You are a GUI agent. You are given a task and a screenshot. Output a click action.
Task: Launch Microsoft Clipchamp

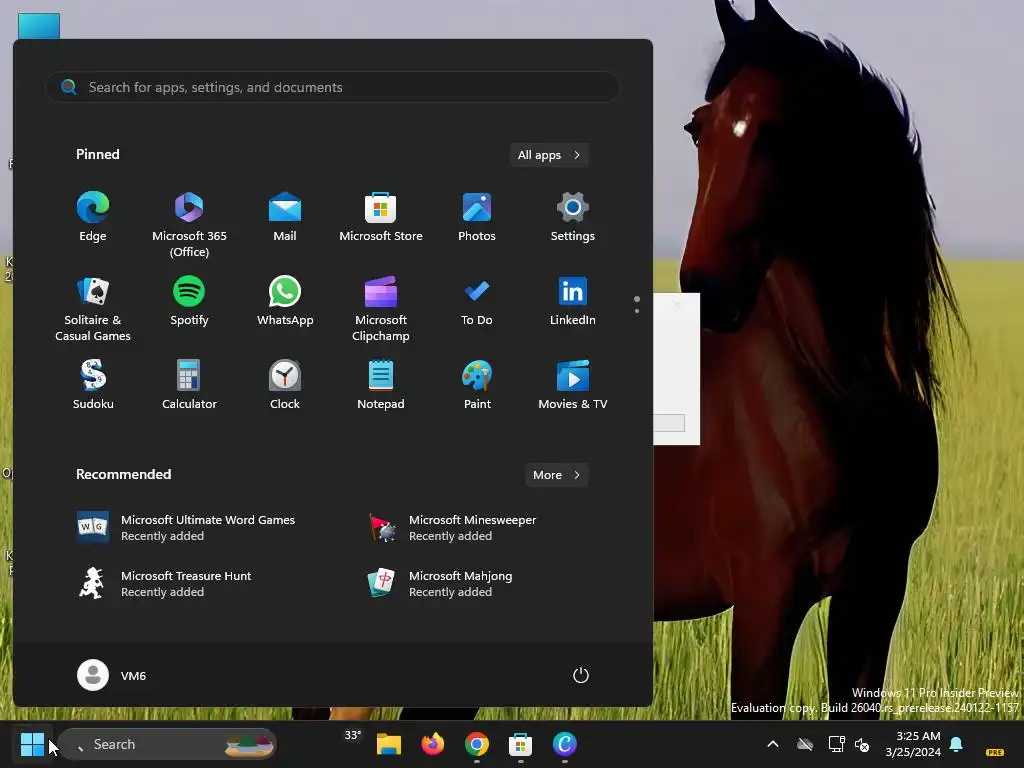381,308
